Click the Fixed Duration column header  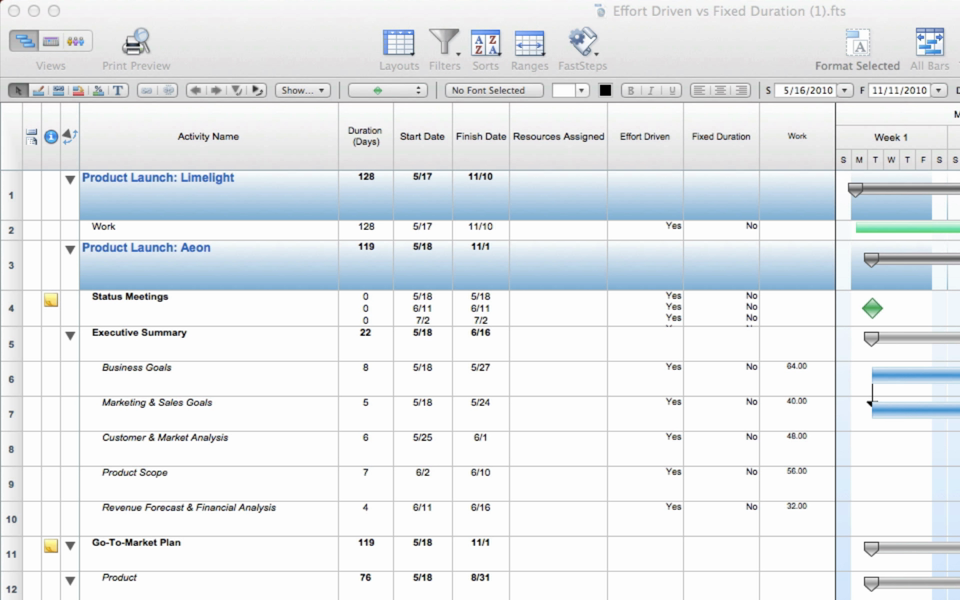[x=721, y=137]
